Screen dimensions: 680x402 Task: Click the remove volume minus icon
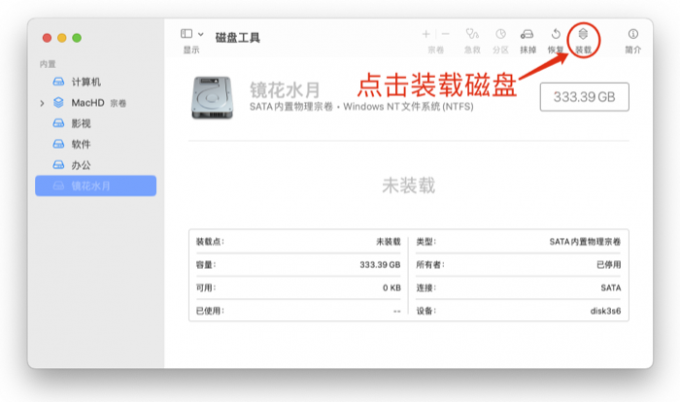445,34
